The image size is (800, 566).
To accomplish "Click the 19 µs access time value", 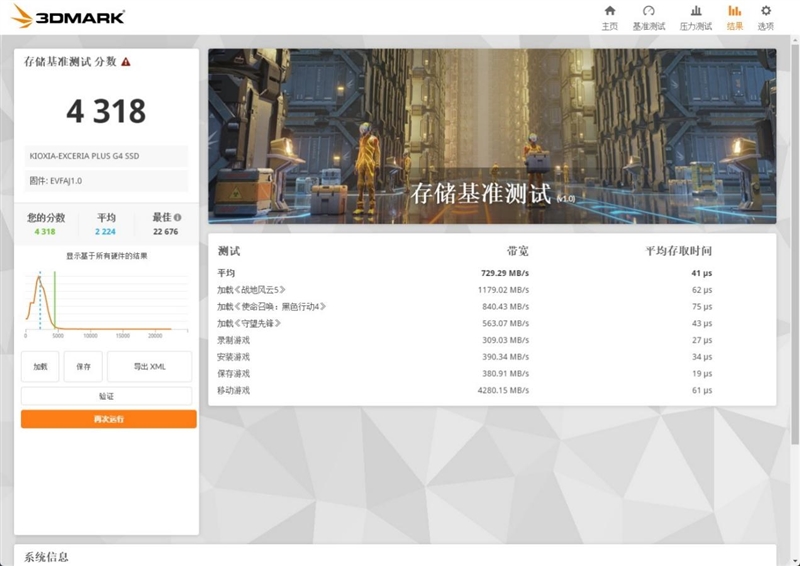I will (x=702, y=374).
